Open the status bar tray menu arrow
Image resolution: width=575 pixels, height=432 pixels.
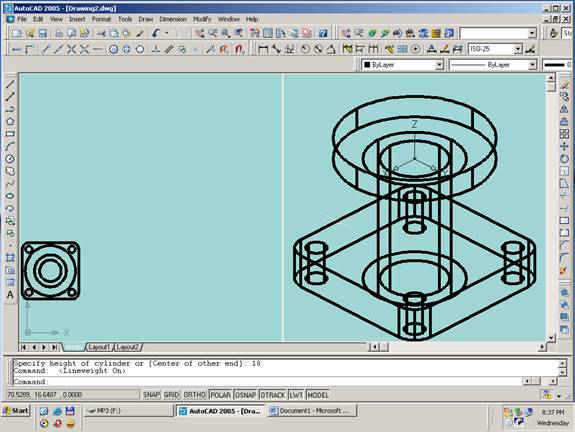(559, 396)
